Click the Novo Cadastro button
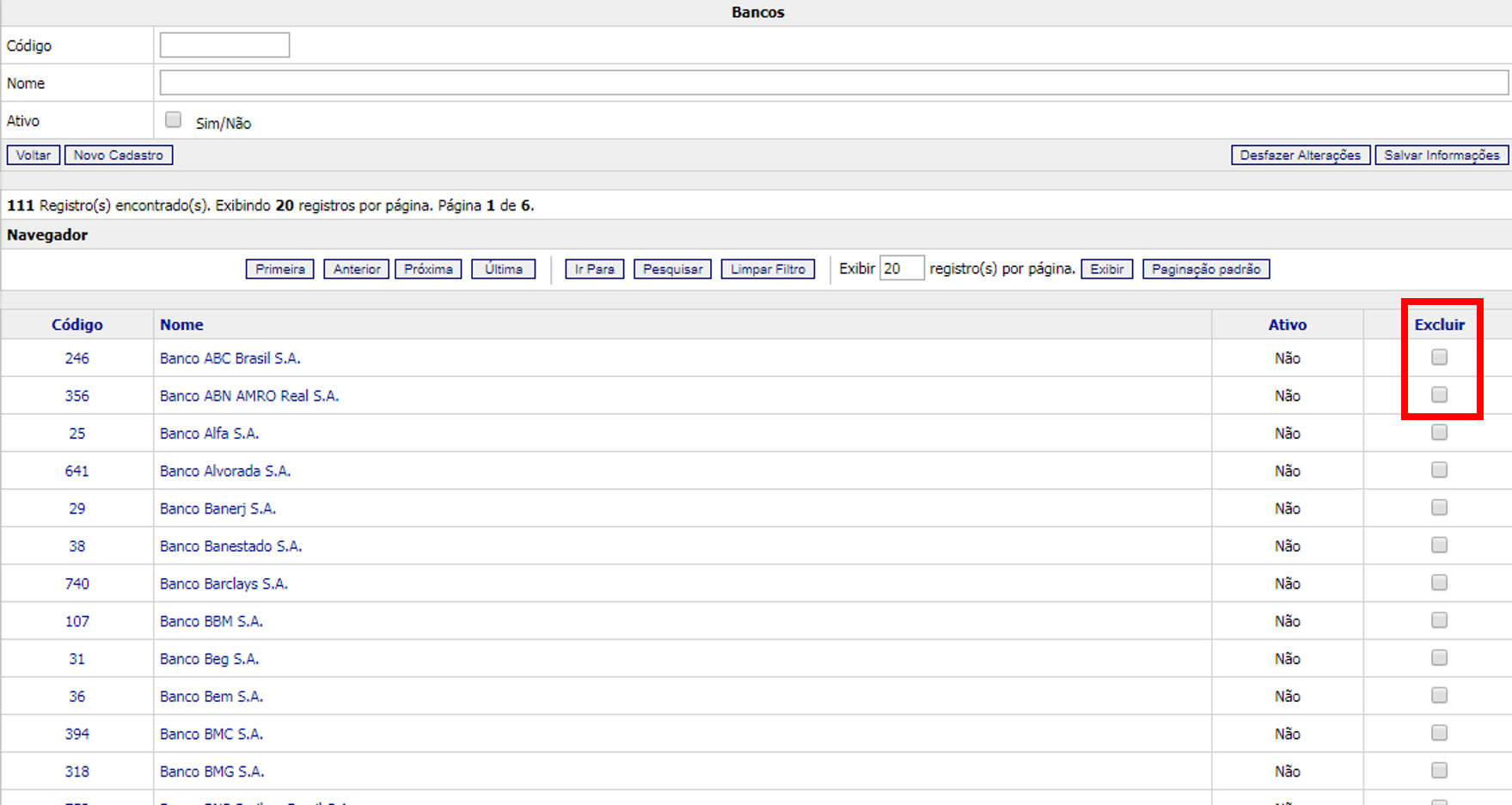1512x805 pixels. (119, 156)
